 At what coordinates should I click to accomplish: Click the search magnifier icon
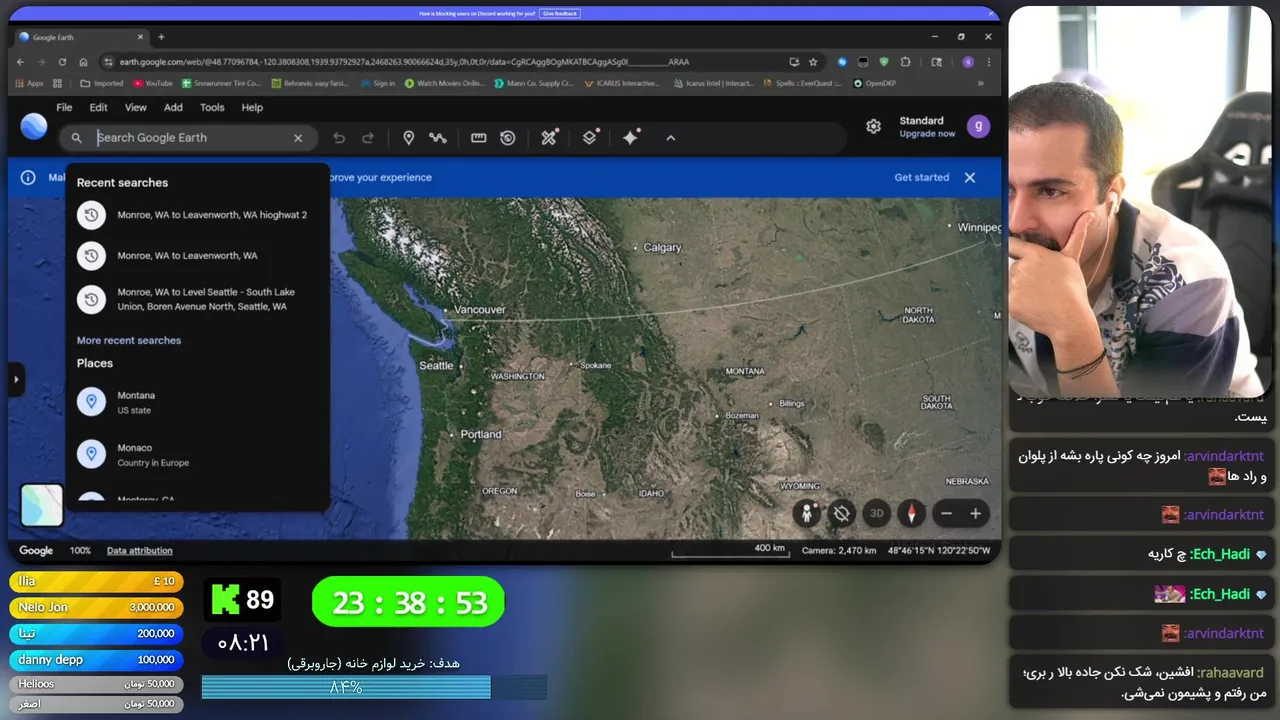pyautogui.click(x=76, y=138)
